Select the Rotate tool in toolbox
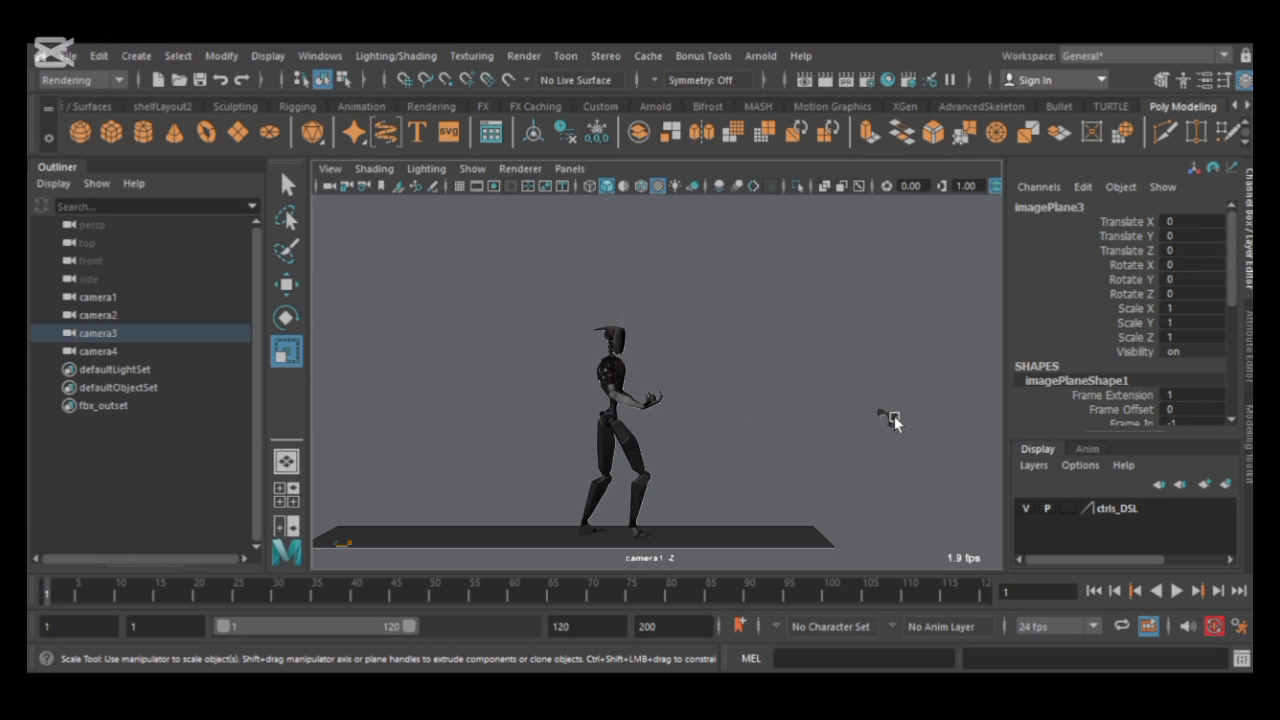The width and height of the screenshot is (1280, 720). pos(286,318)
